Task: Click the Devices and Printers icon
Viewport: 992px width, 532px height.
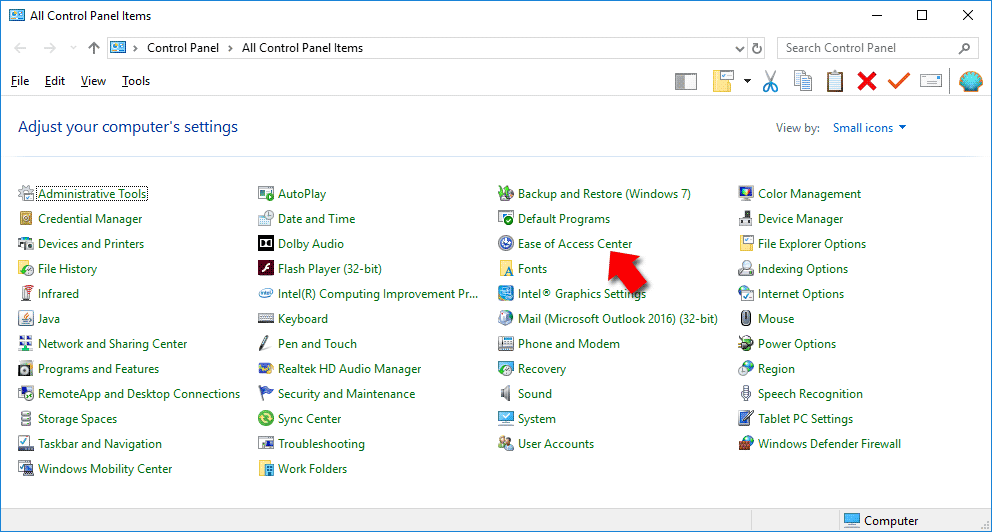Action: pyautogui.click(x=25, y=244)
